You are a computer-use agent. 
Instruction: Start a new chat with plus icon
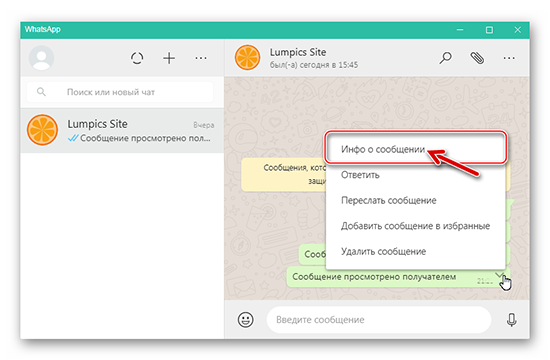click(x=169, y=58)
